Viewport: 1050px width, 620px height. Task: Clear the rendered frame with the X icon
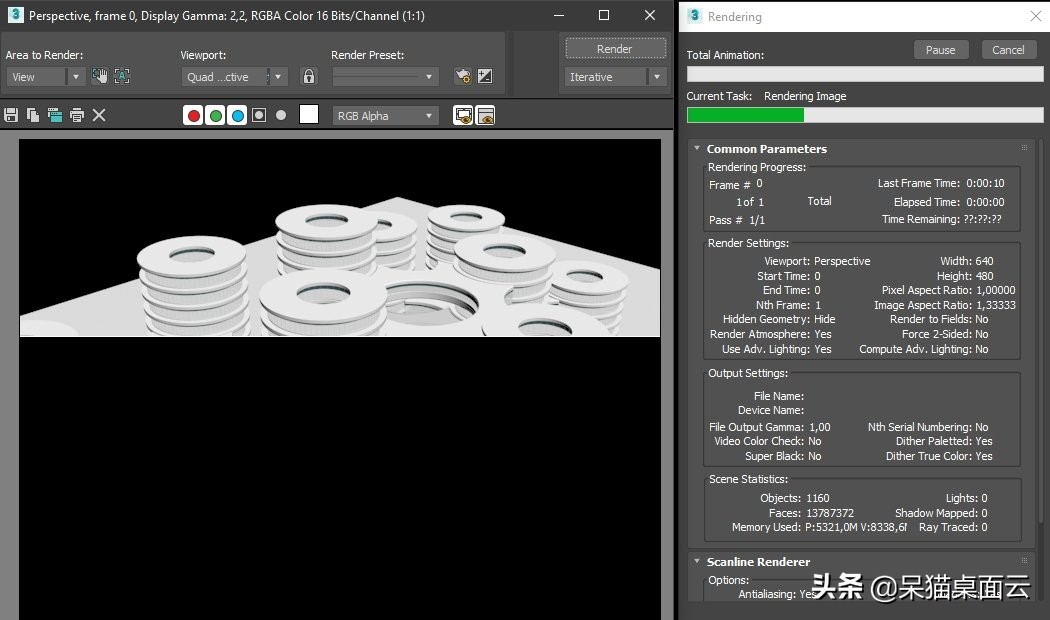pos(99,115)
